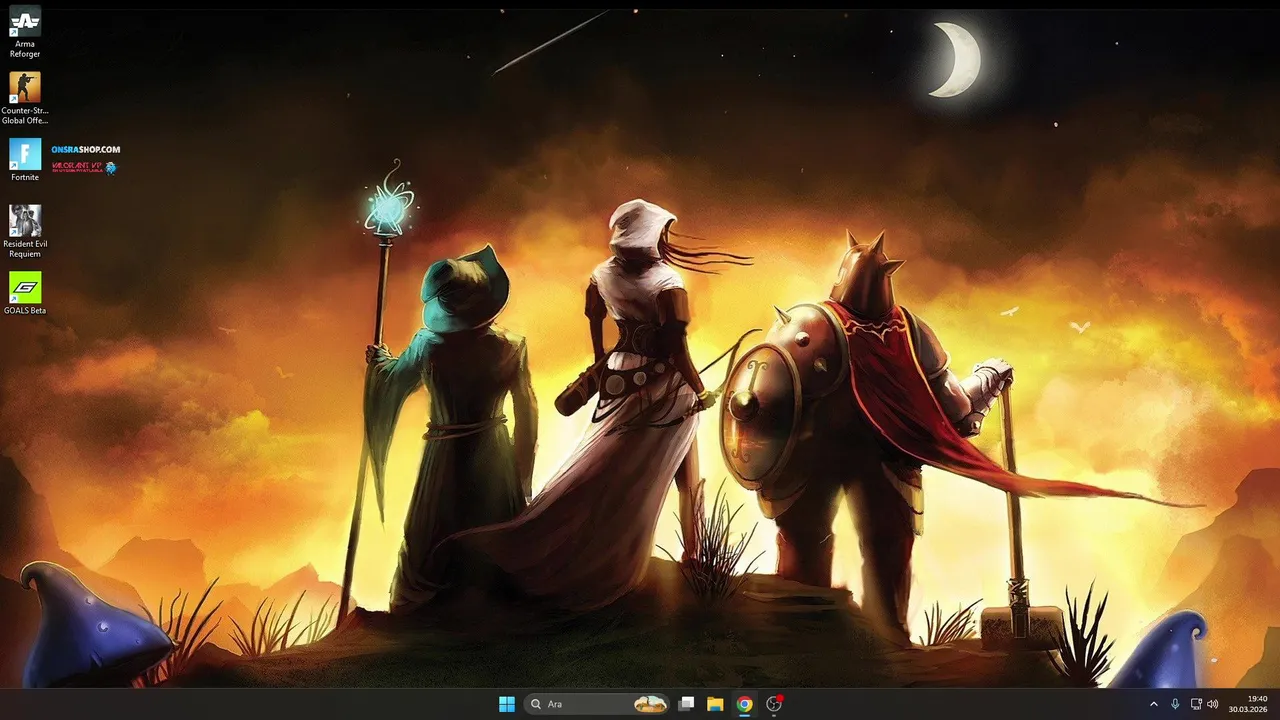Viewport: 1280px width, 720px height.
Task: Click the search highlight image in search box
Action: tap(650, 704)
